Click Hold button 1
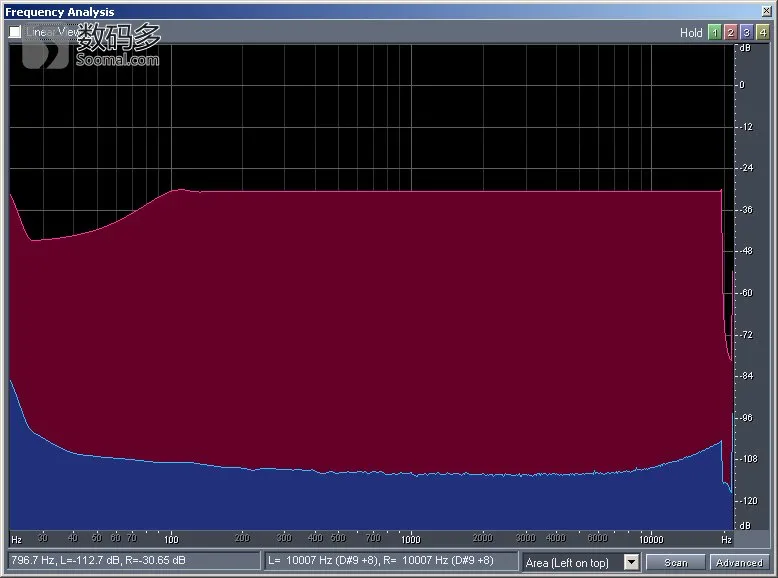The width and height of the screenshot is (778, 578). [714, 33]
